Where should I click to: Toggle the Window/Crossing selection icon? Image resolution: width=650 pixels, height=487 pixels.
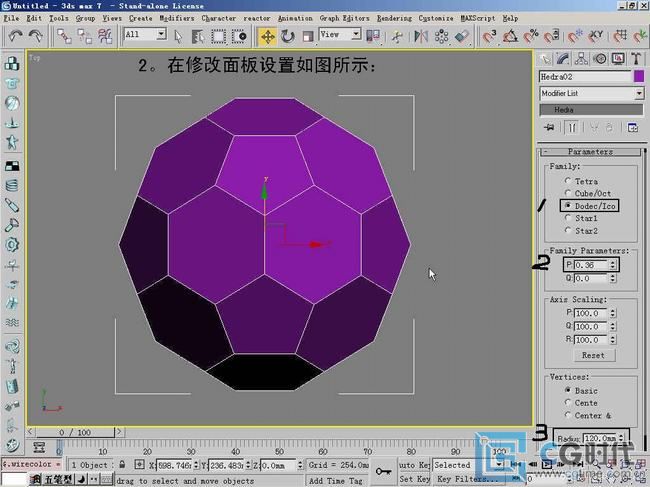(239, 36)
